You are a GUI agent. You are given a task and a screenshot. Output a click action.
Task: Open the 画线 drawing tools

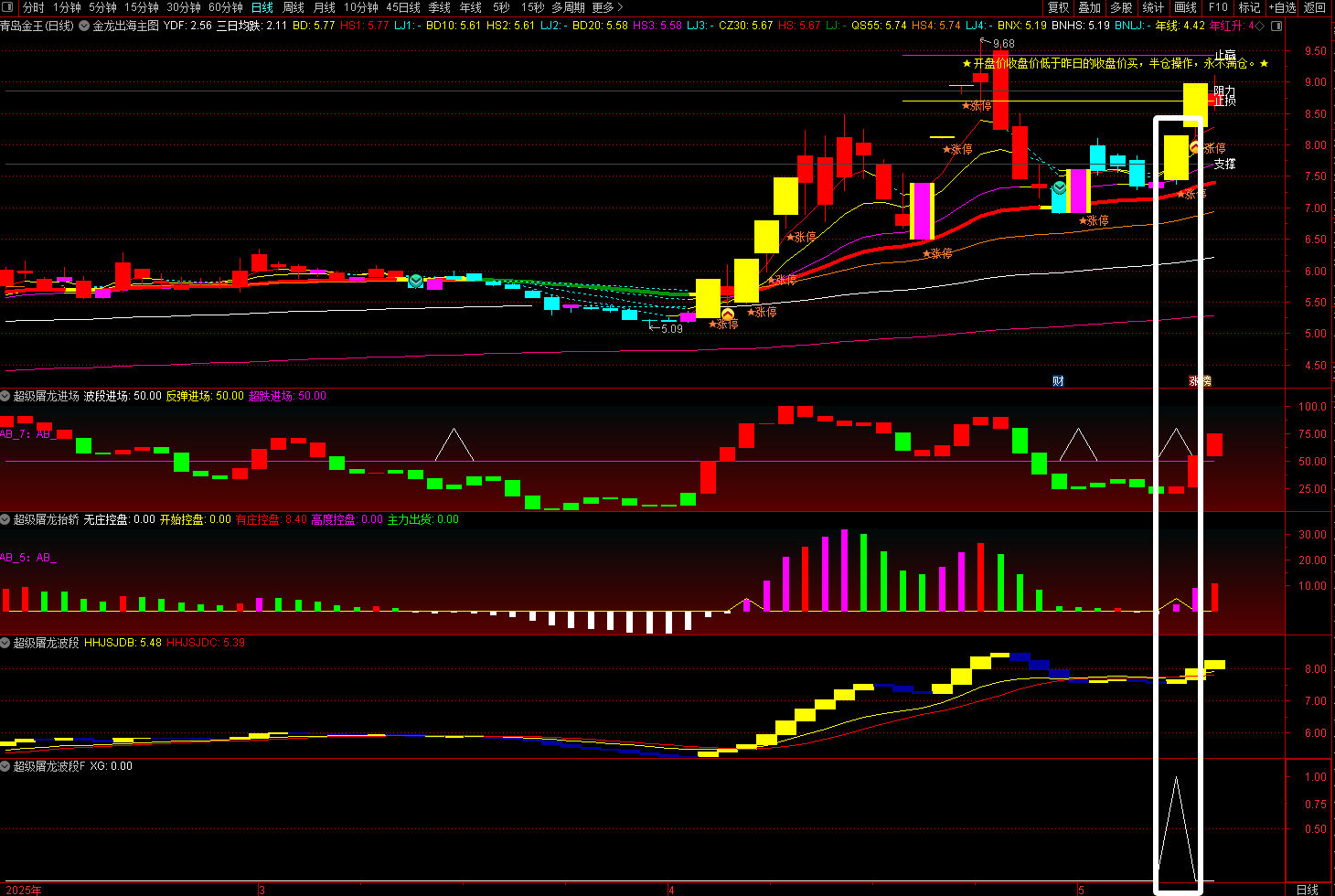click(x=1186, y=7)
